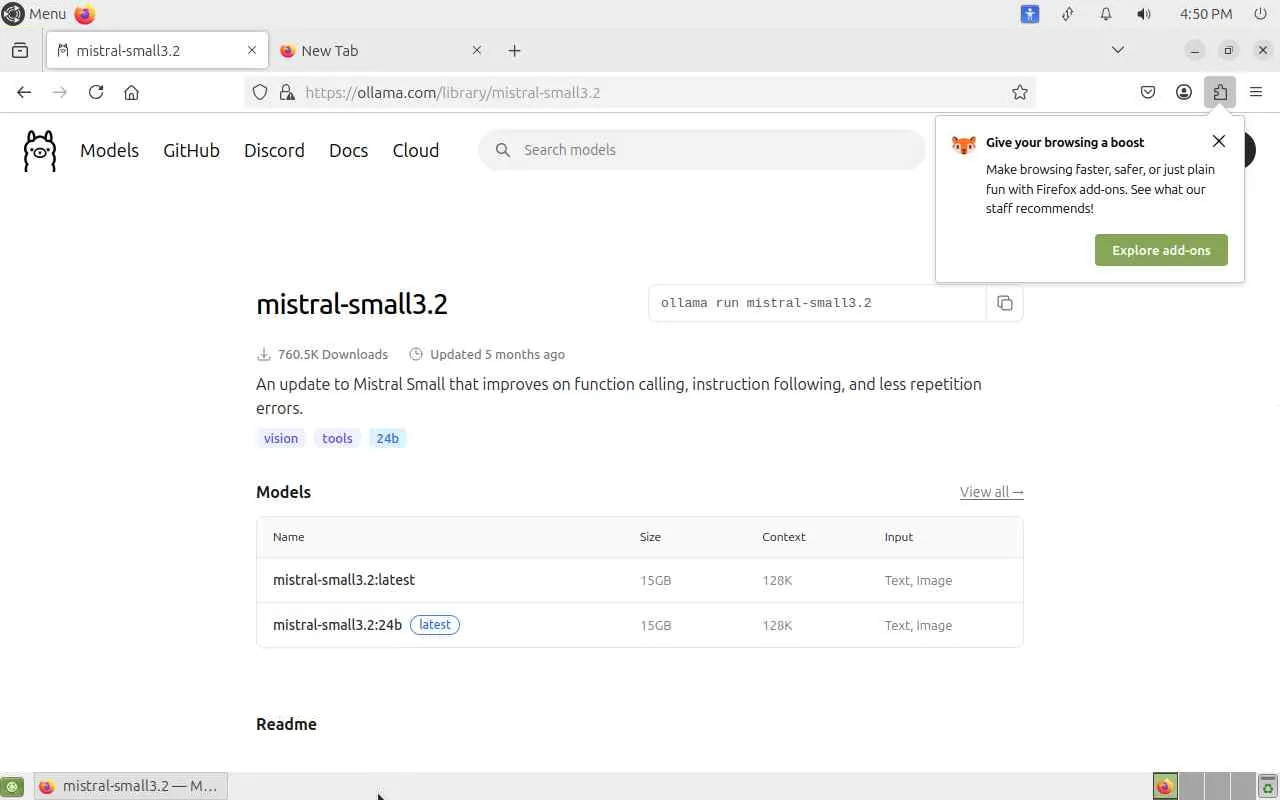Open the Firefox extensions button
1280x800 pixels.
pyautogui.click(x=1220, y=92)
